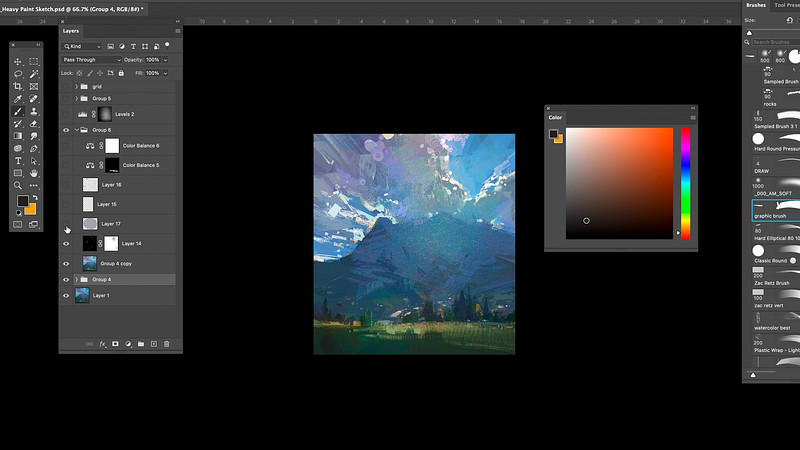Select the Move tool

click(18, 62)
